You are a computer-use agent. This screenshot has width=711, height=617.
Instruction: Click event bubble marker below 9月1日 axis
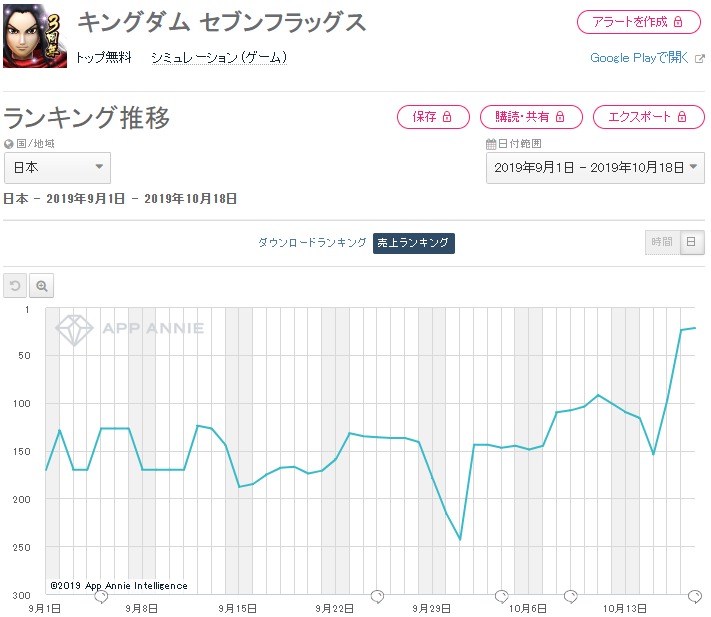click(101, 596)
